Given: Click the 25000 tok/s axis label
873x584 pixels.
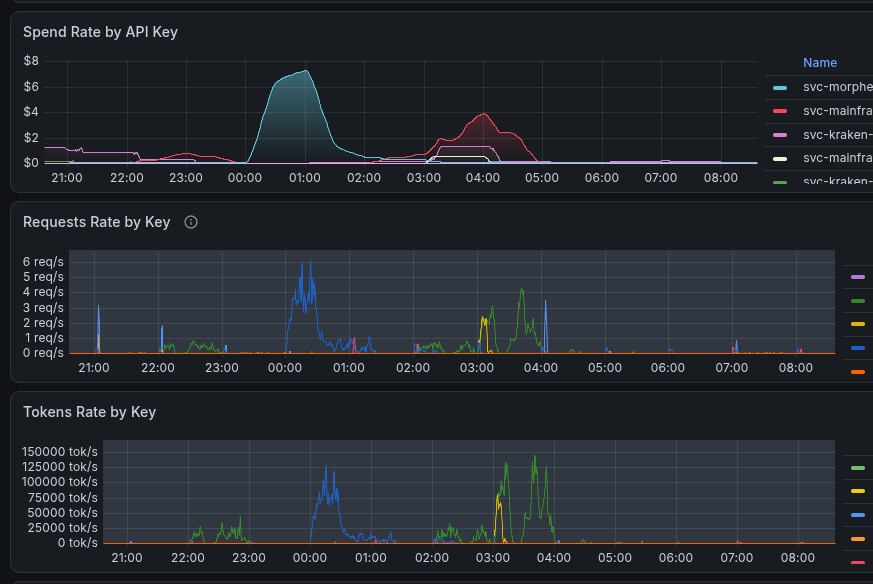Looking at the screenshot, I should [63, 528].
